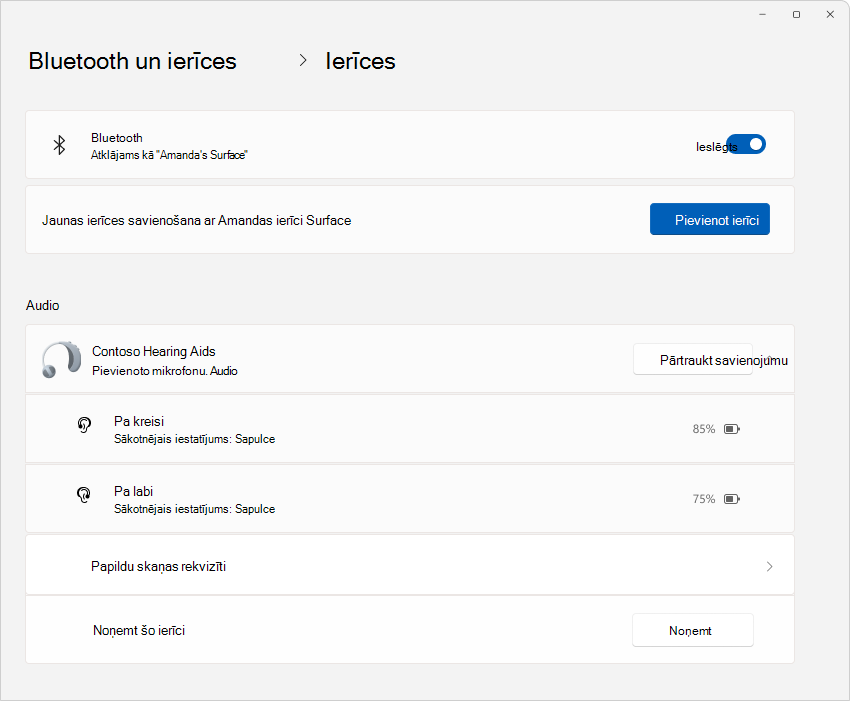Click the 85% battery level text
This screenshot has height=701, width=850.
[704, 429]
